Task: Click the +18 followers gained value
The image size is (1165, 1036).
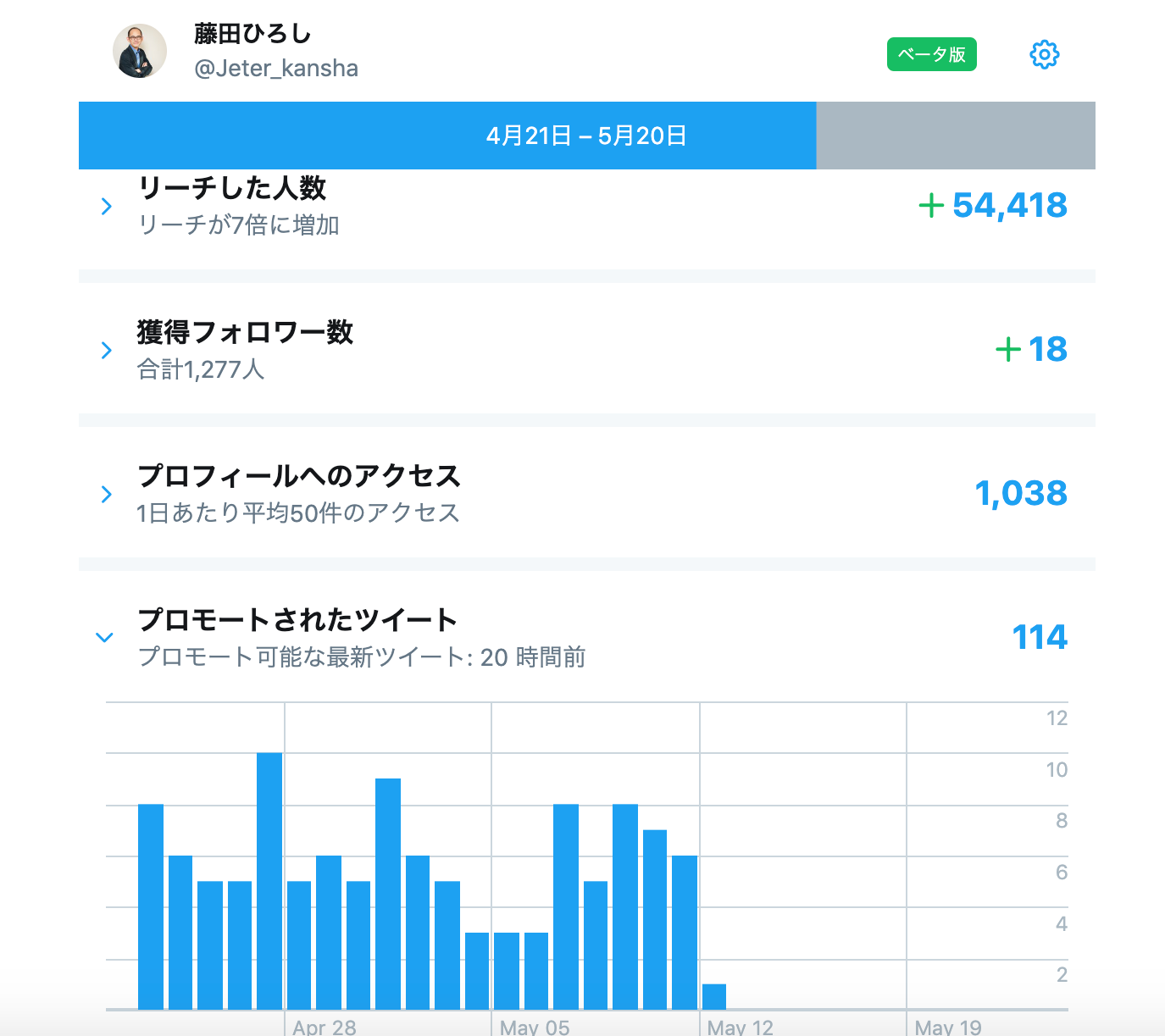Action: 1031,349
